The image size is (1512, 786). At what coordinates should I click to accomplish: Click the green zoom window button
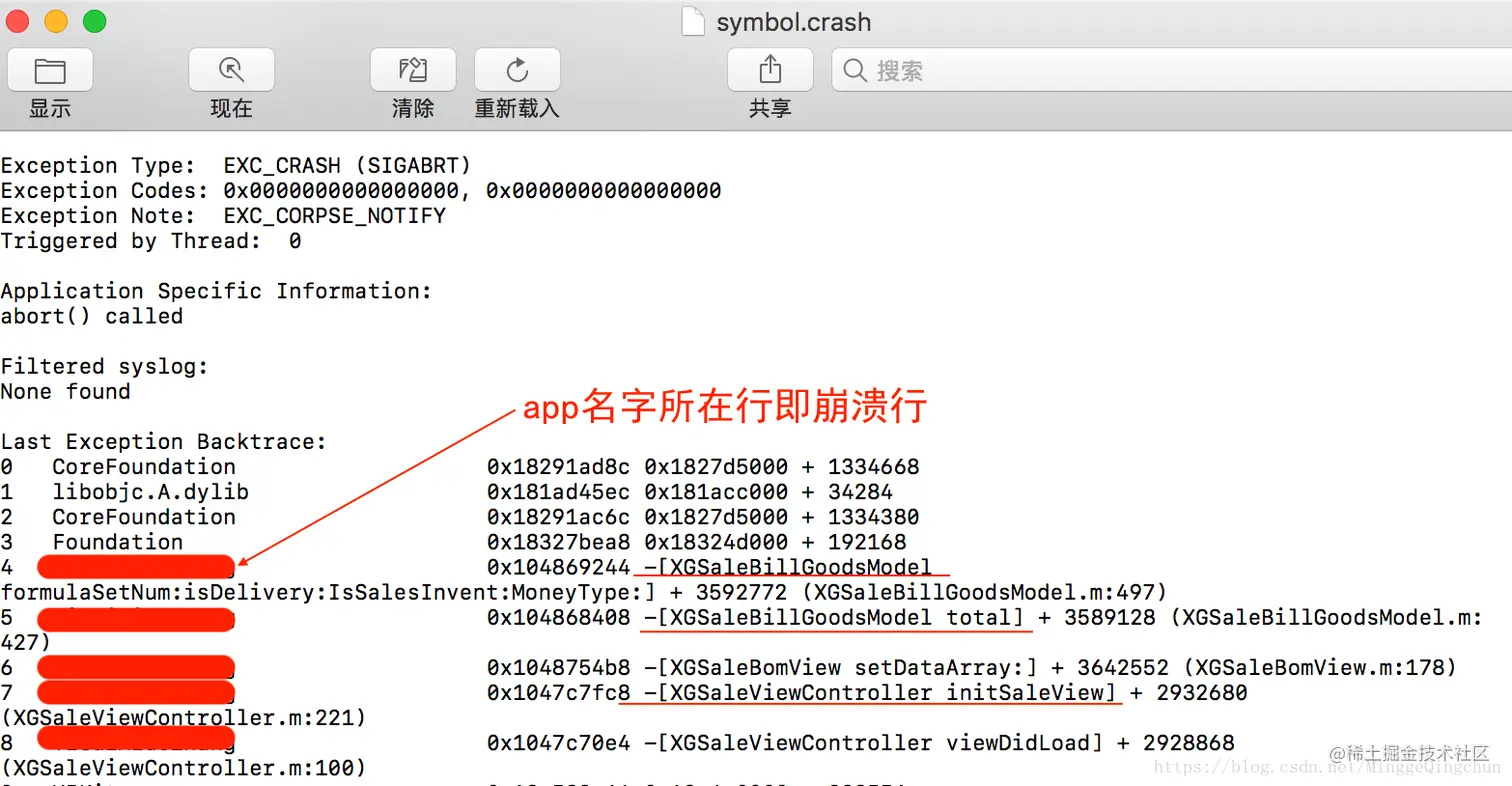pos(94,20)
